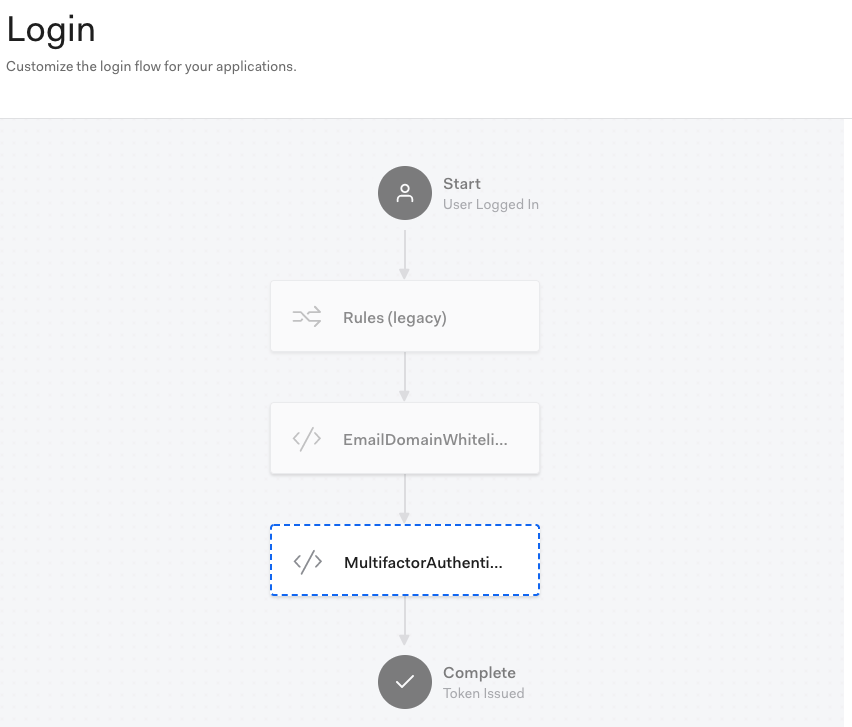Click the user icon on the Start node
This screenshot has height=727, width=852.
(x=404, y=193)
